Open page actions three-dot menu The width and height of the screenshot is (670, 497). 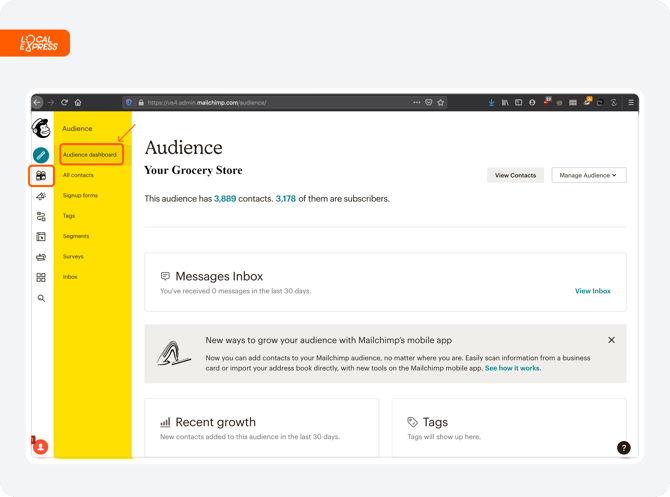pos(417,102)
